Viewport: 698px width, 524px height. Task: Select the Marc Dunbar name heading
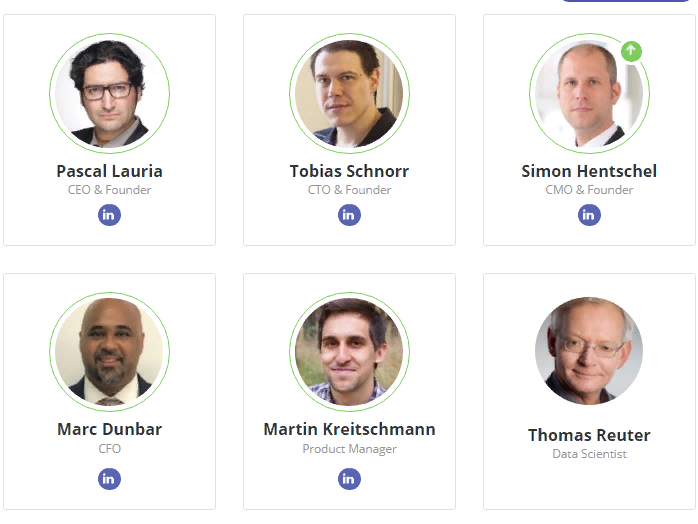point(110,430)
